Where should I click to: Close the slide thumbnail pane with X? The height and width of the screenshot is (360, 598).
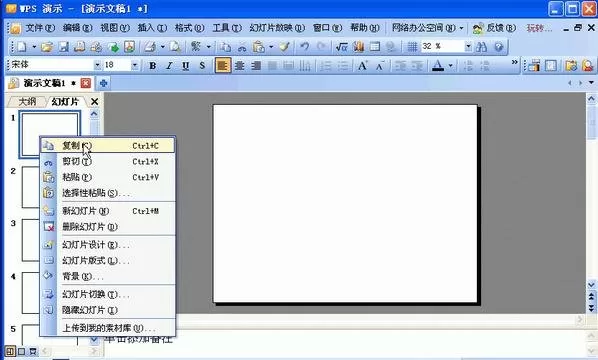94,101
